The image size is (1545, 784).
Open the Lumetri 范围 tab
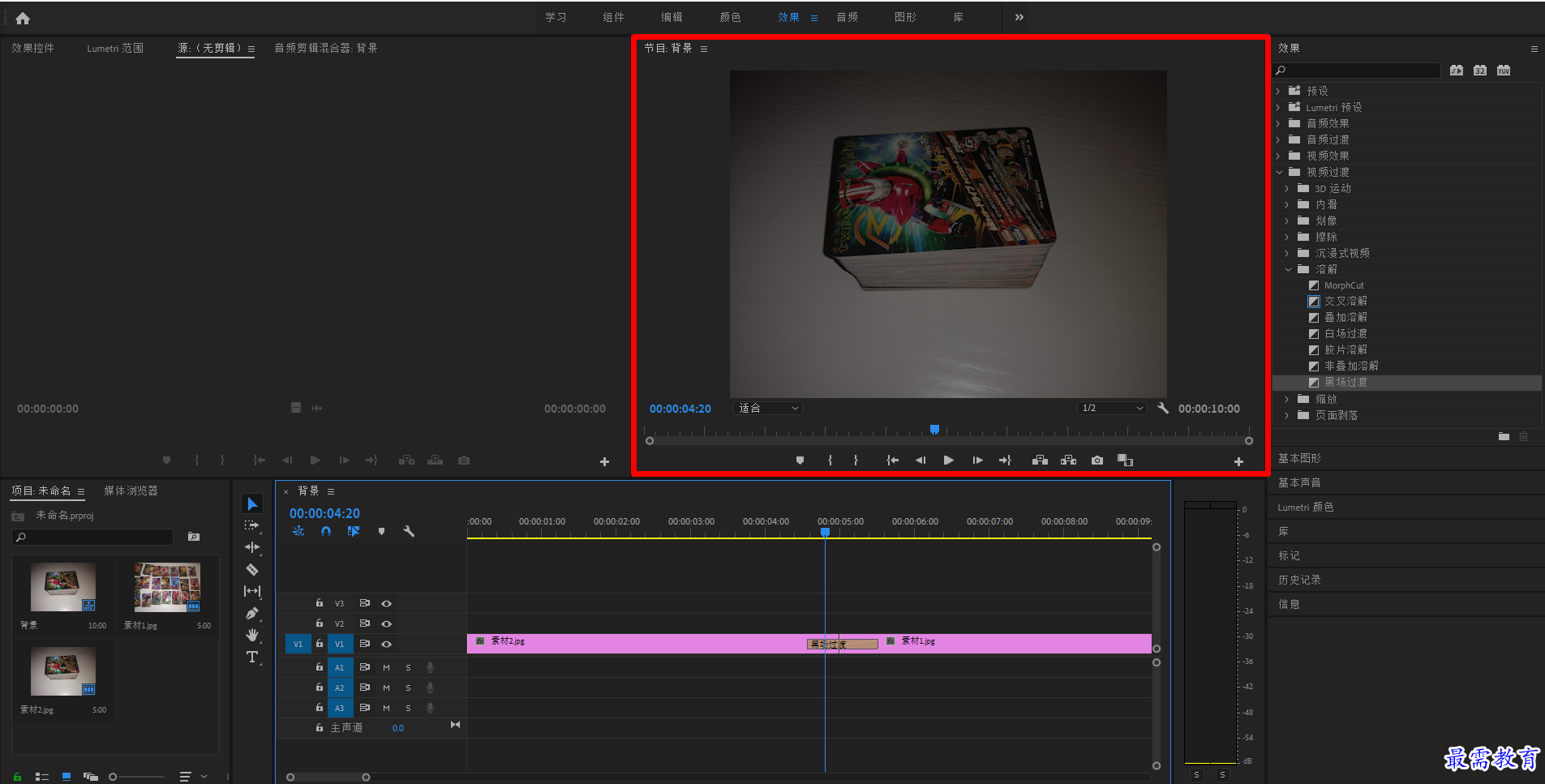pos(115,49)
